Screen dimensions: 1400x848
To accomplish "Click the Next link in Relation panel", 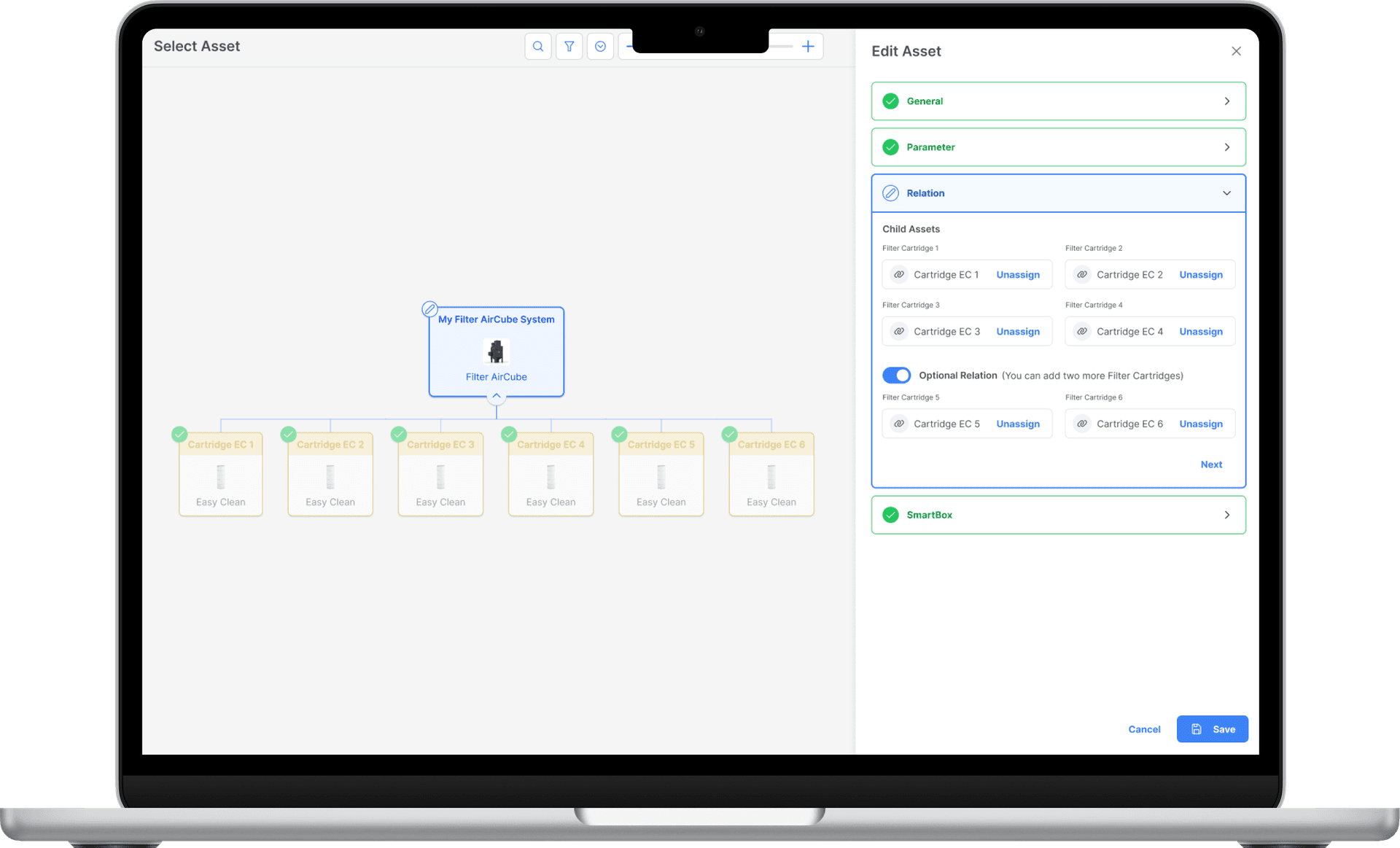I will click(x=1210, y=464).
